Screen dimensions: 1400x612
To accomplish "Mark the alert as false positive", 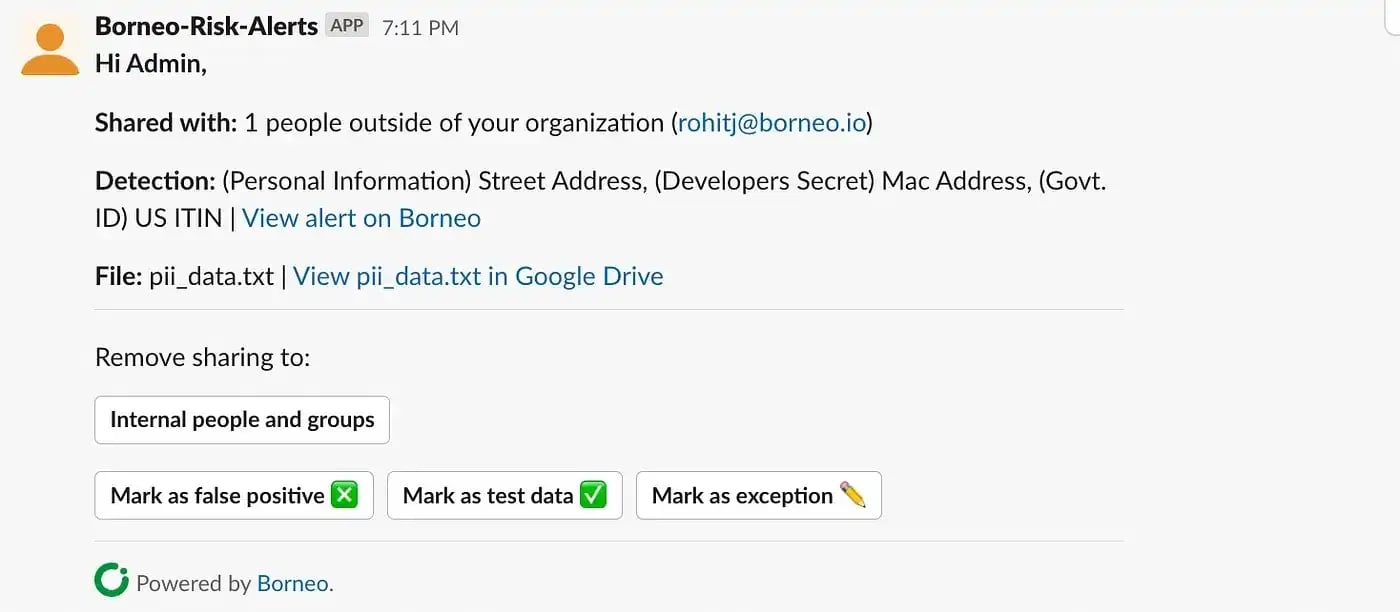I will [234, 495].
